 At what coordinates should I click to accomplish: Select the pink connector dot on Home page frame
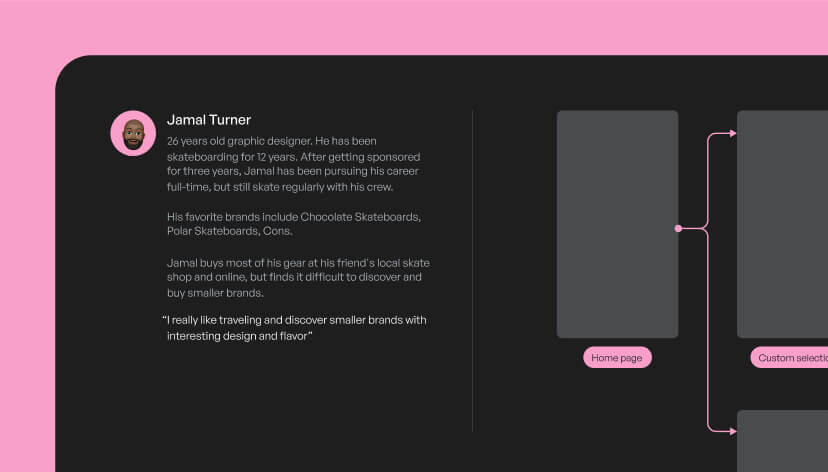[678, 229]
